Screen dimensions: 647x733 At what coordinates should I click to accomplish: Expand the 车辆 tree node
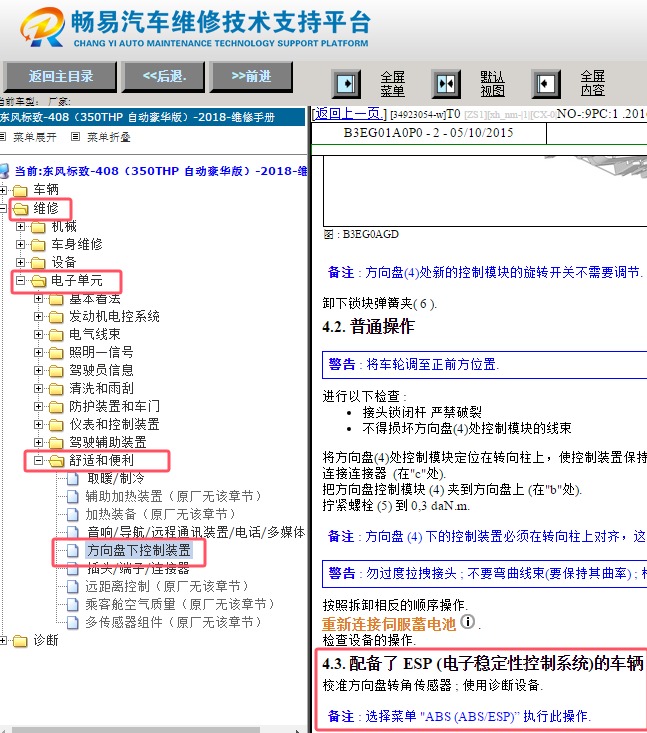3,190
